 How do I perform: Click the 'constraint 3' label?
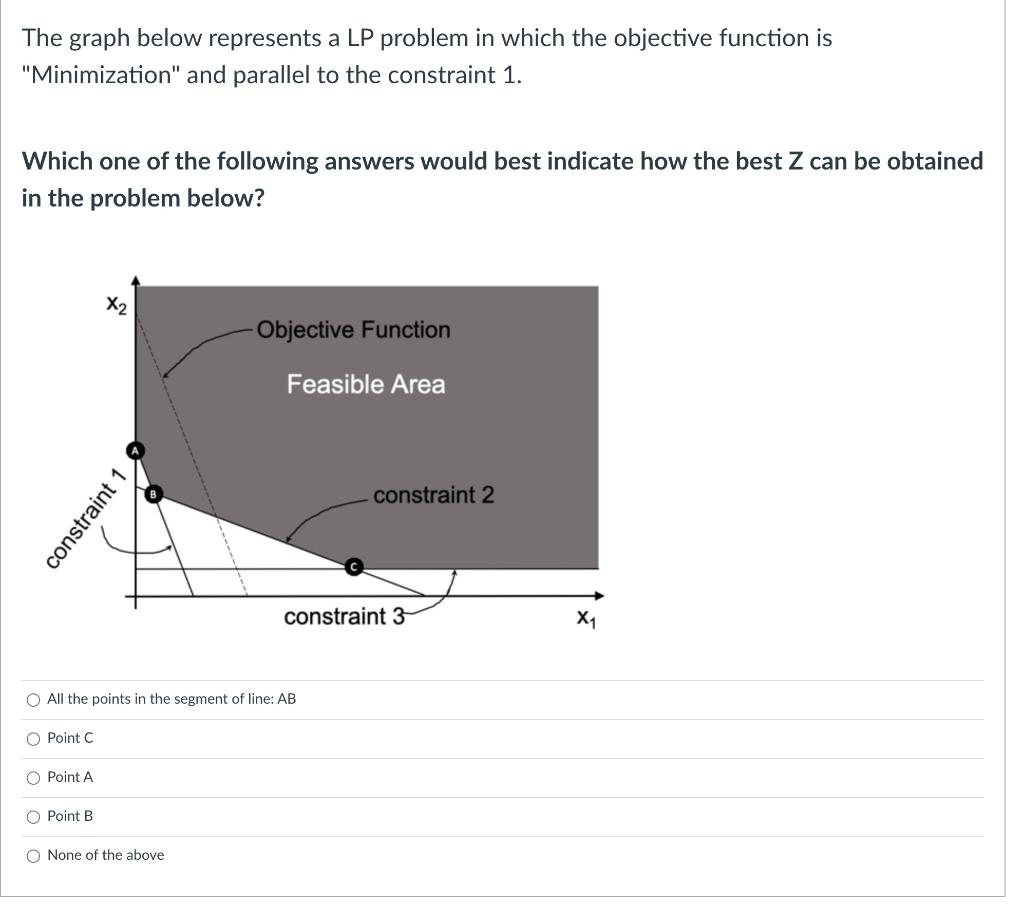pyautogui.click(x=344, y=618)
